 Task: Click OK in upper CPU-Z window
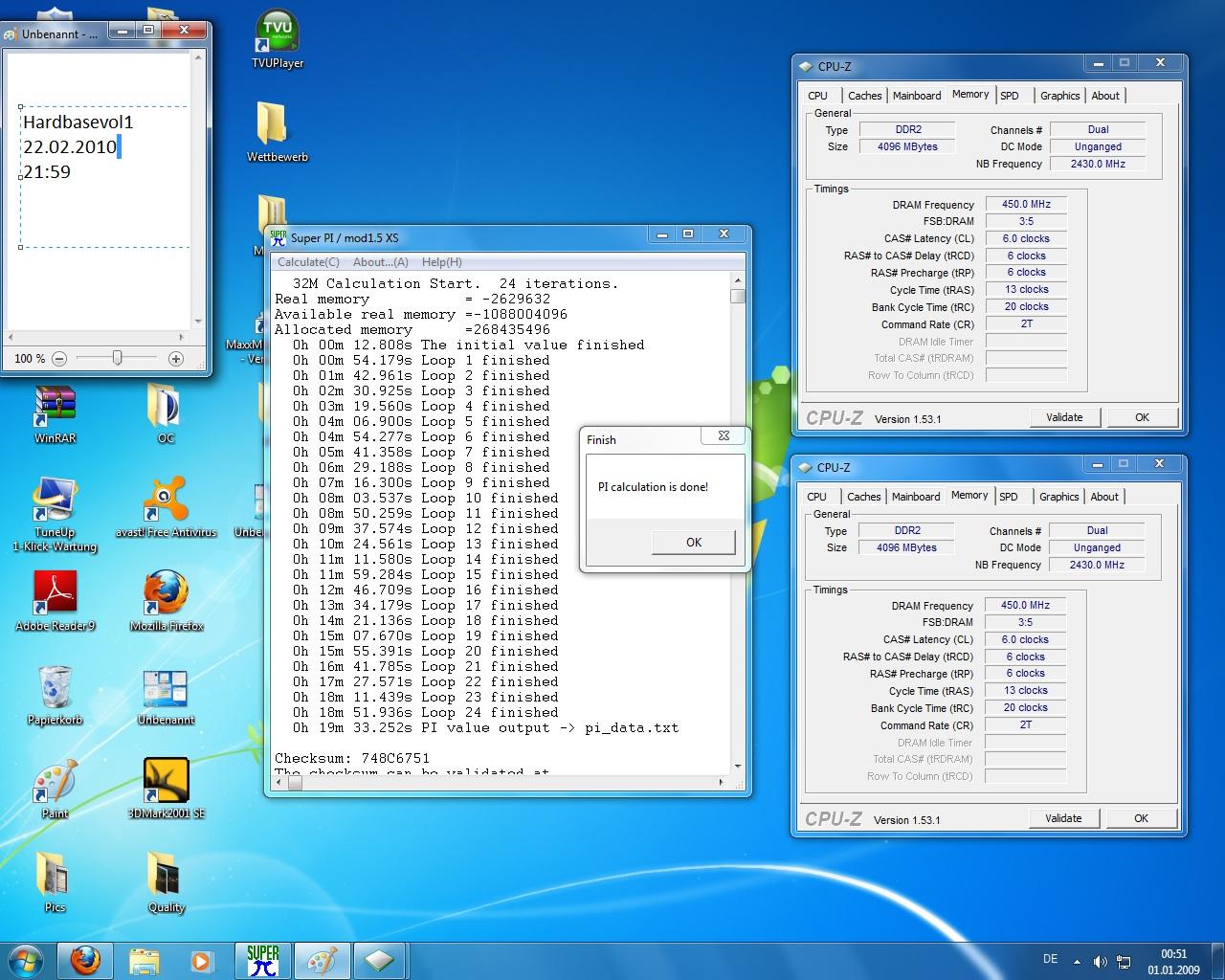point(1142,417)
